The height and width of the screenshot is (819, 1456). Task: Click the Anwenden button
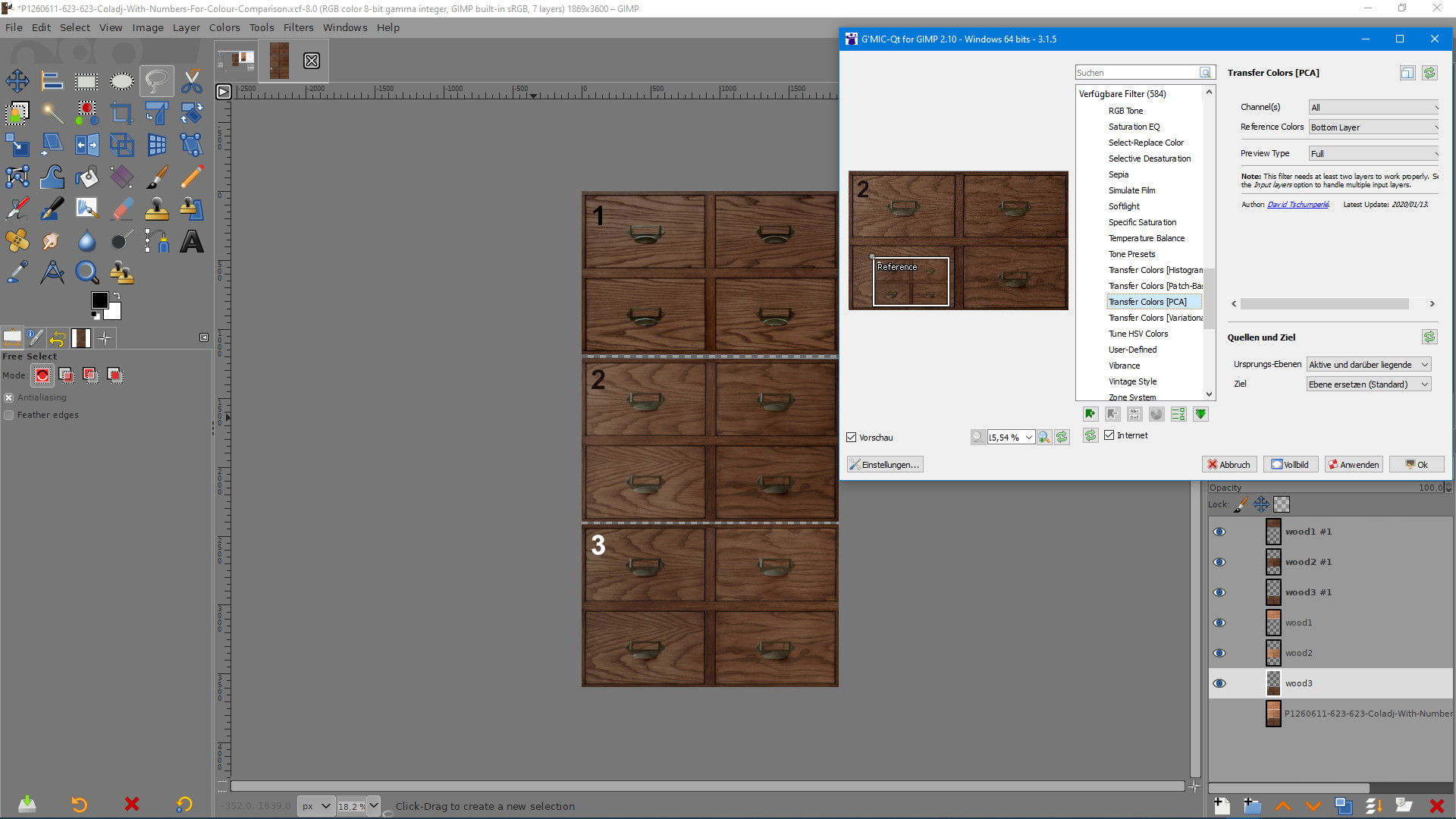(1353, 465)
